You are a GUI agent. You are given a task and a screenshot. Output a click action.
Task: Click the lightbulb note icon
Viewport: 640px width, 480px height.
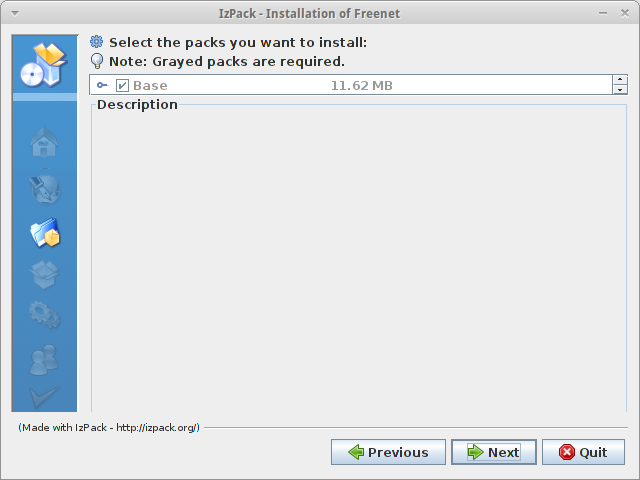point(97,61)
